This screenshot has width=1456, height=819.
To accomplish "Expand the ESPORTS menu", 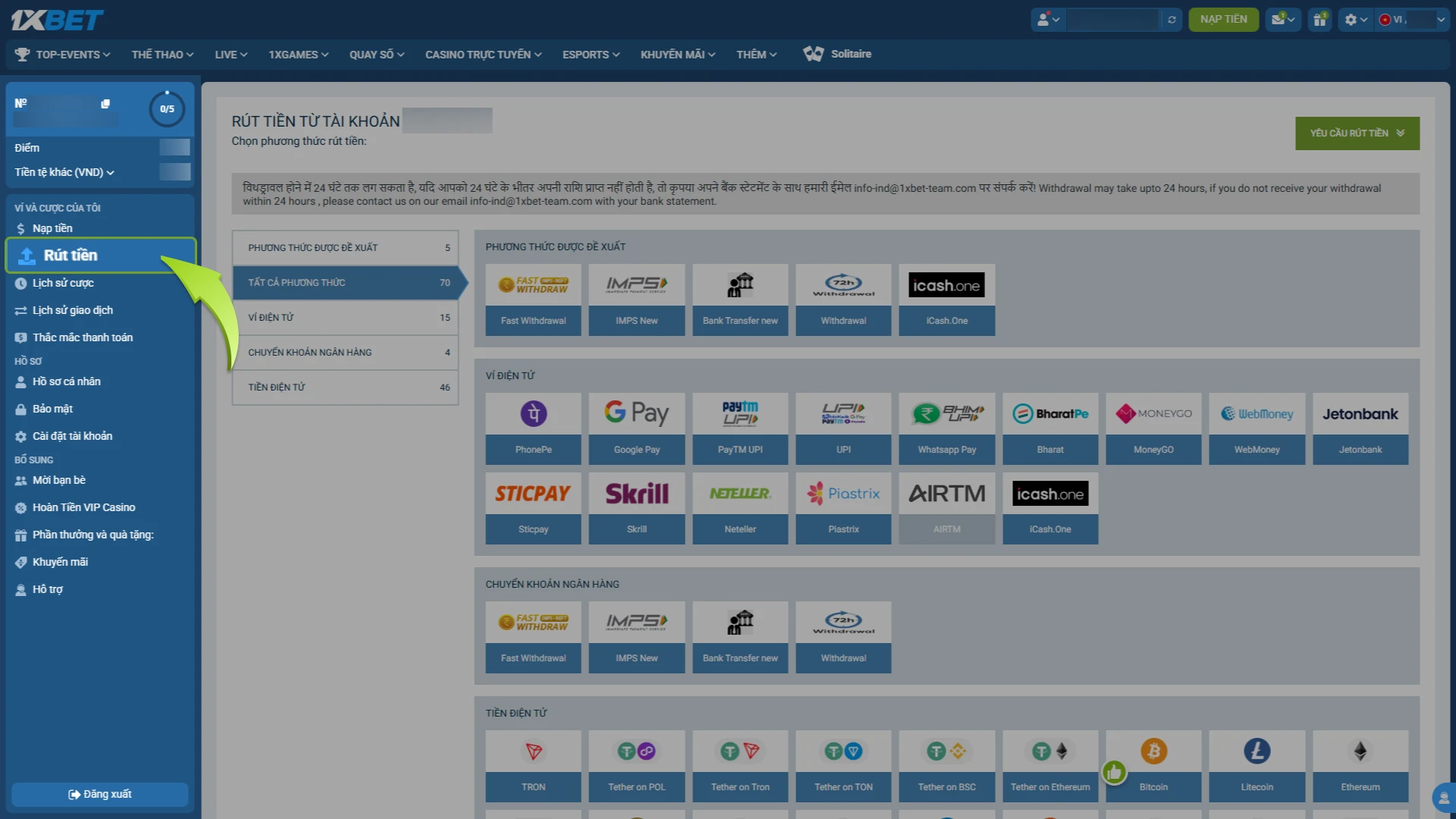I will (x=591, y=55).
